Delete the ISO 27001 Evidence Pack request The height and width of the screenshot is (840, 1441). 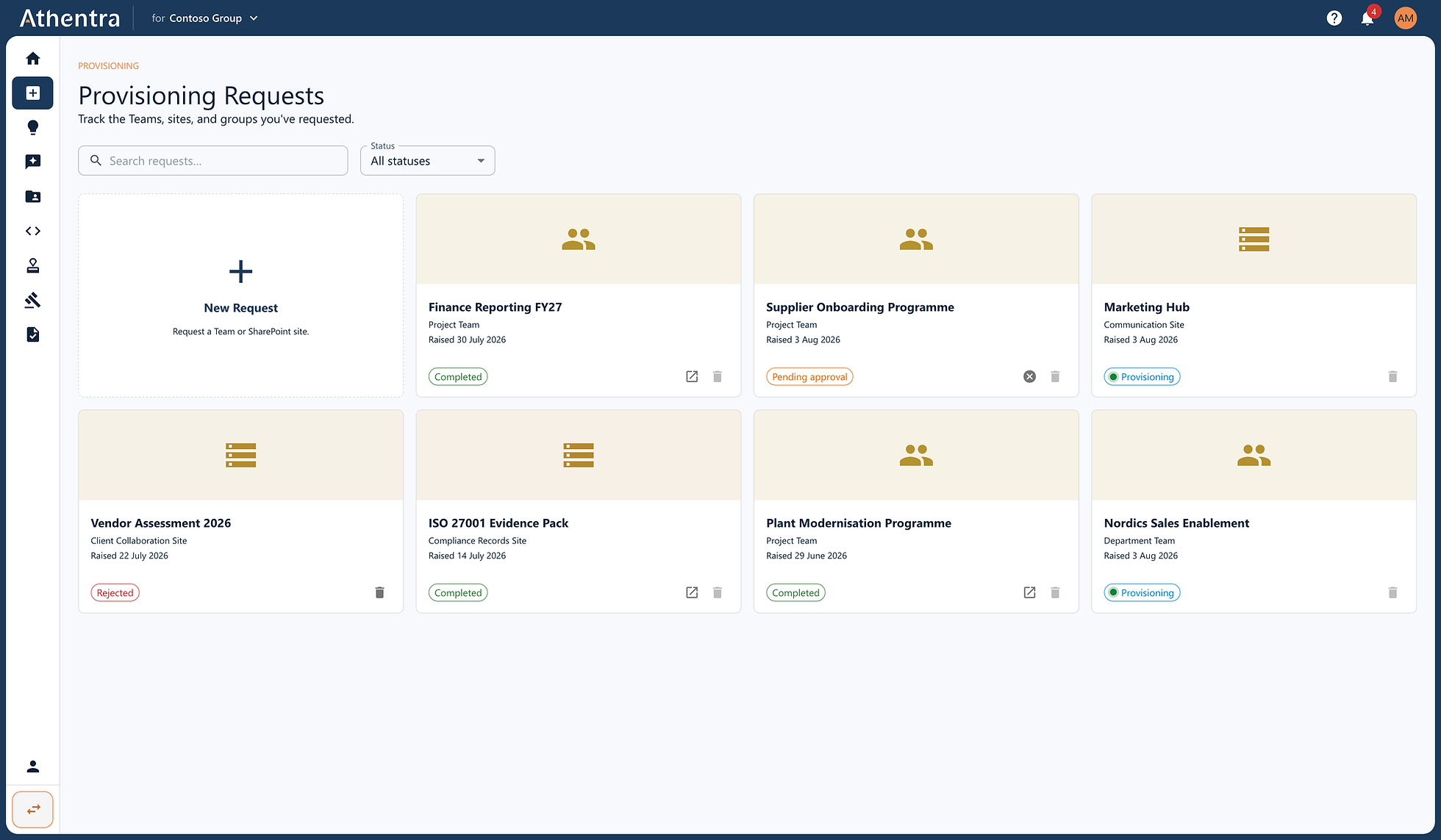[x=718, y=592]
